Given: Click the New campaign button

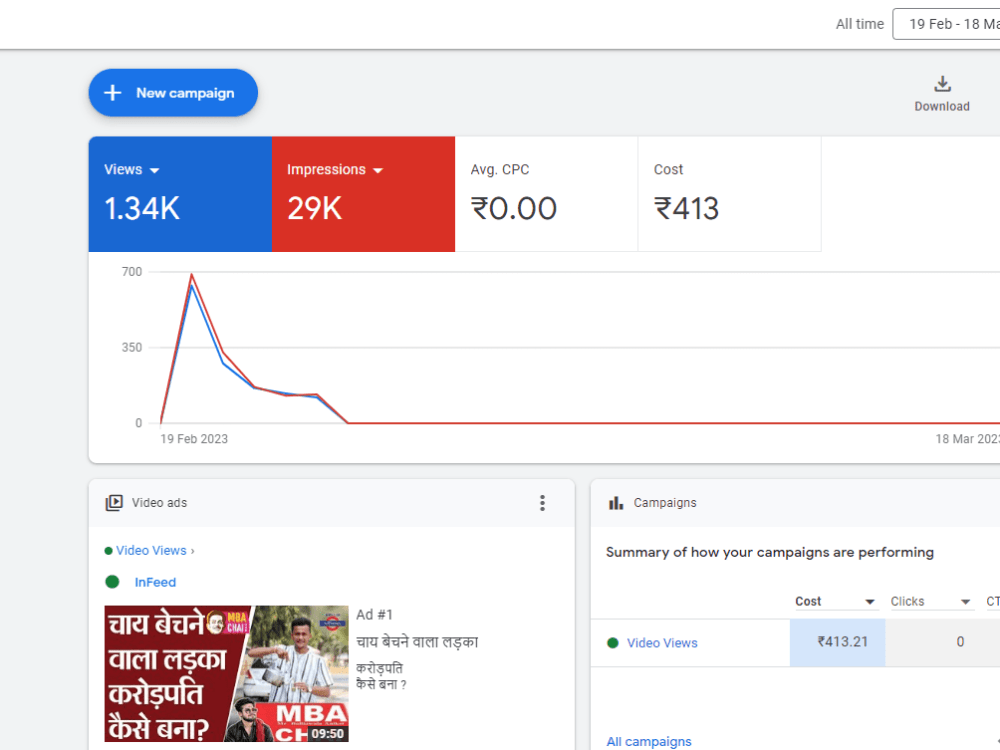Looking at the screenshot, I should (x=173, y=93).
